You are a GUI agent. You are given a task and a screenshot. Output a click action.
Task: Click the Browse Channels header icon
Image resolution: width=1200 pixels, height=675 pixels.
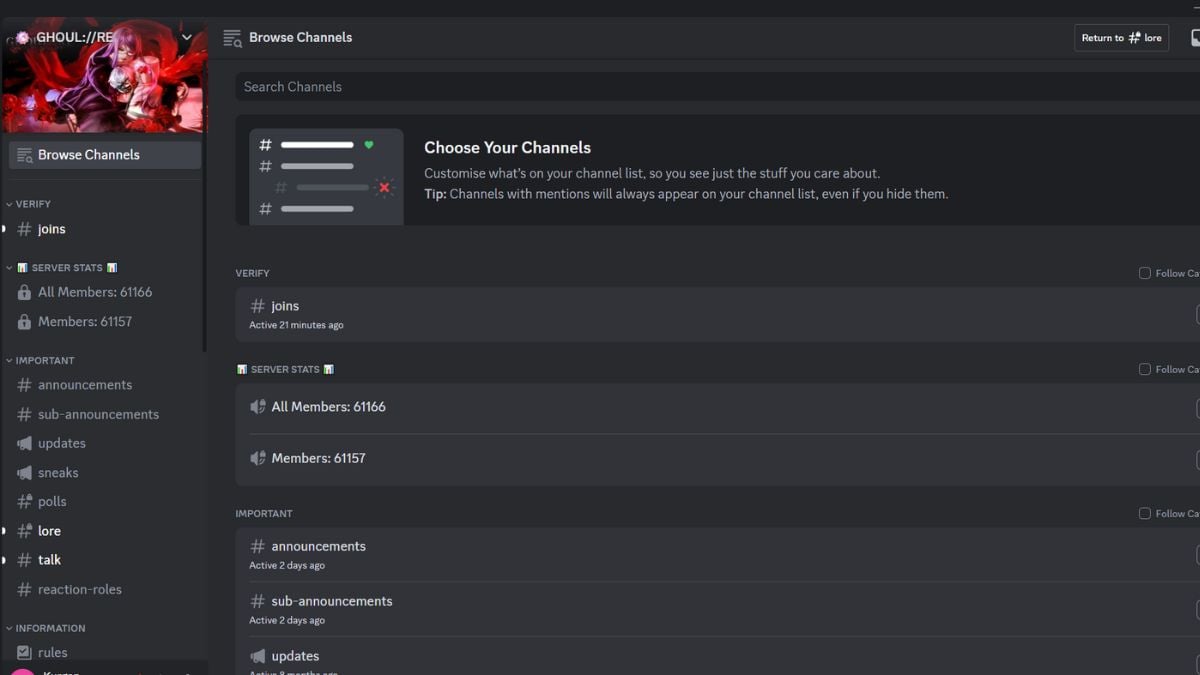point(232,38)
